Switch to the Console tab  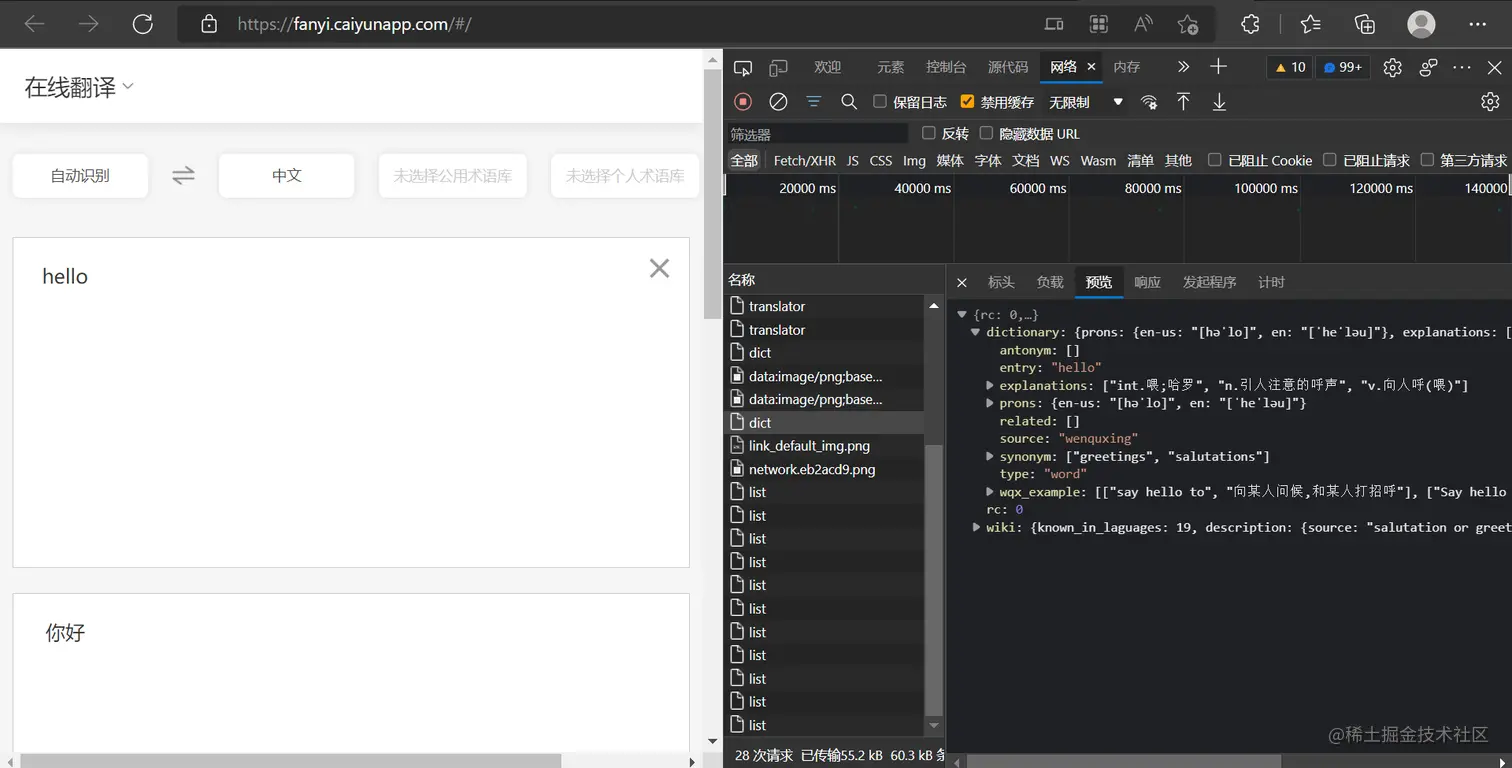[x=945, y=67]
